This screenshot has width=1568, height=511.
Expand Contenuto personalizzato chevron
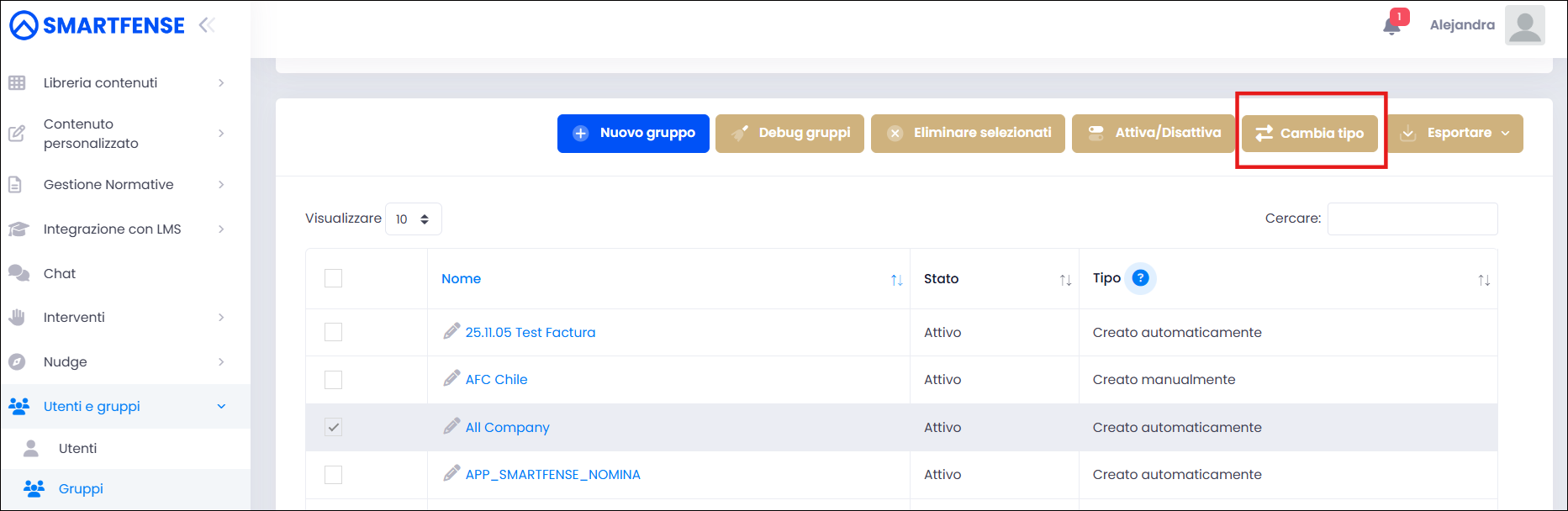tap(221, 133)
